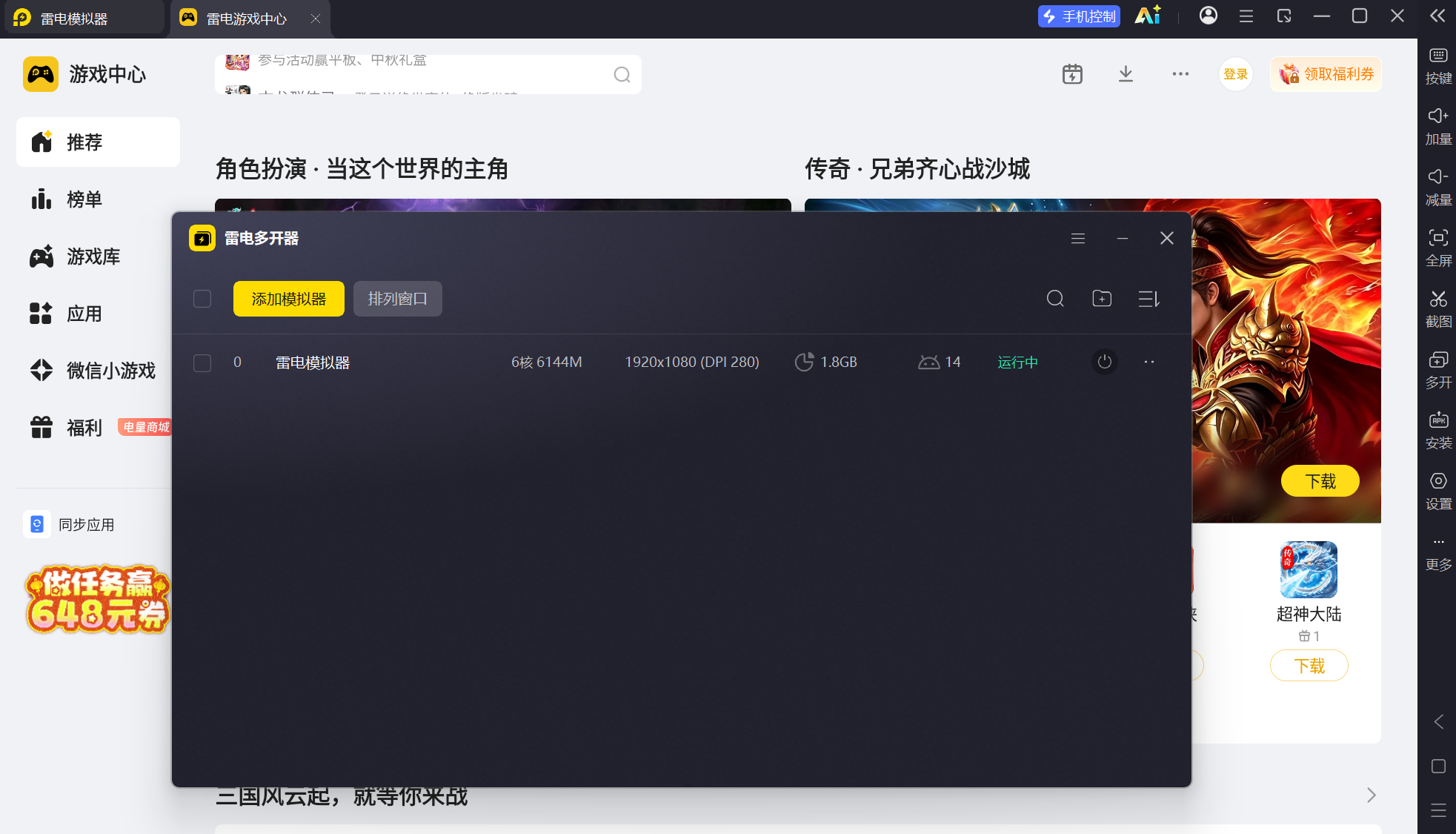
Task: Click the 登录 login button
Action: [1235, 74]
